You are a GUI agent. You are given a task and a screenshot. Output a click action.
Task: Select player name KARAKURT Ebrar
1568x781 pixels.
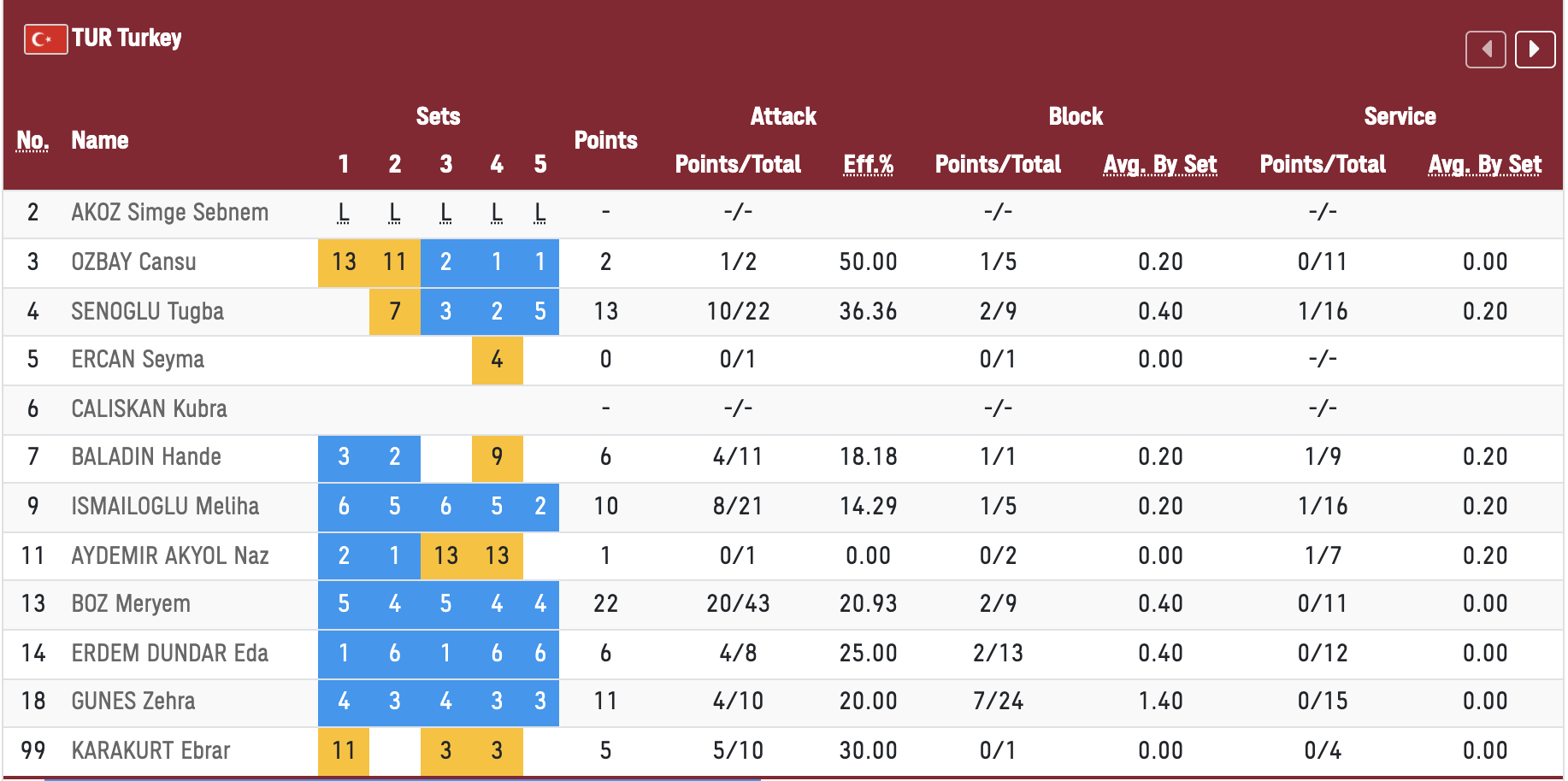pyautogui.click(x=150, y=751)
